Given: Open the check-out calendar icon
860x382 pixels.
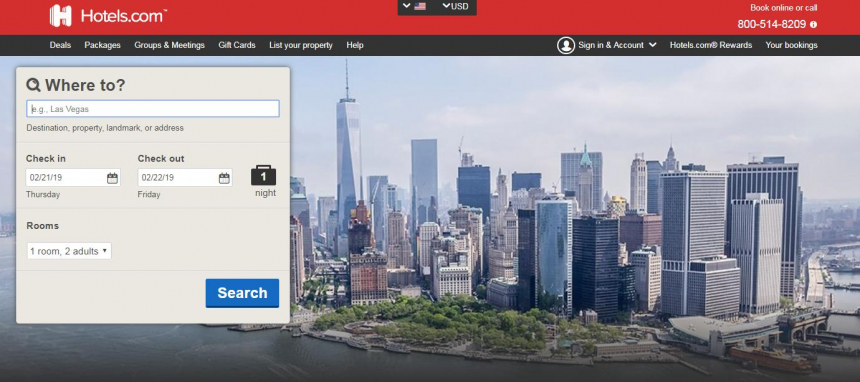Looking at the screenshot, I should coord(224,178).
